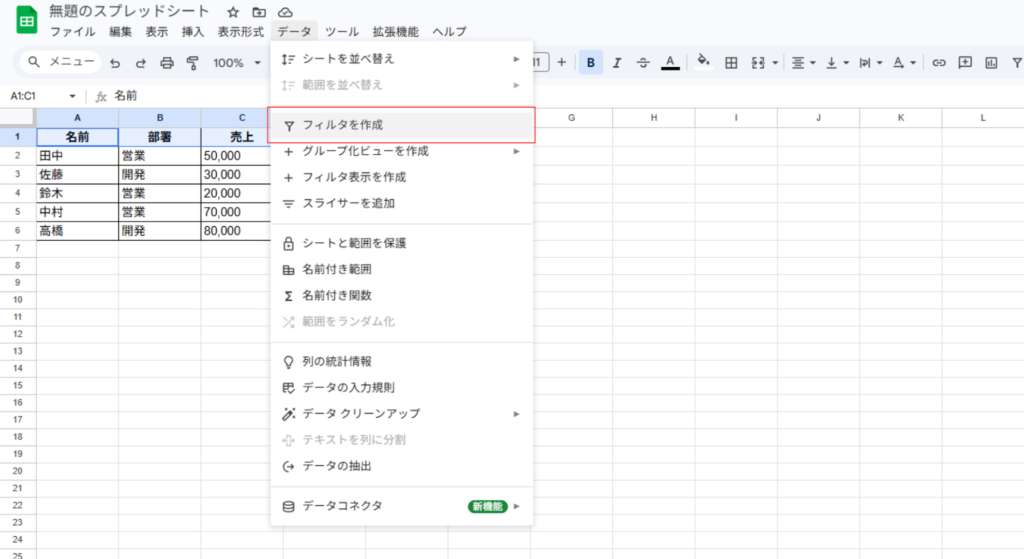
Task: Click the select-all corner box
Action: coord(18,118)
